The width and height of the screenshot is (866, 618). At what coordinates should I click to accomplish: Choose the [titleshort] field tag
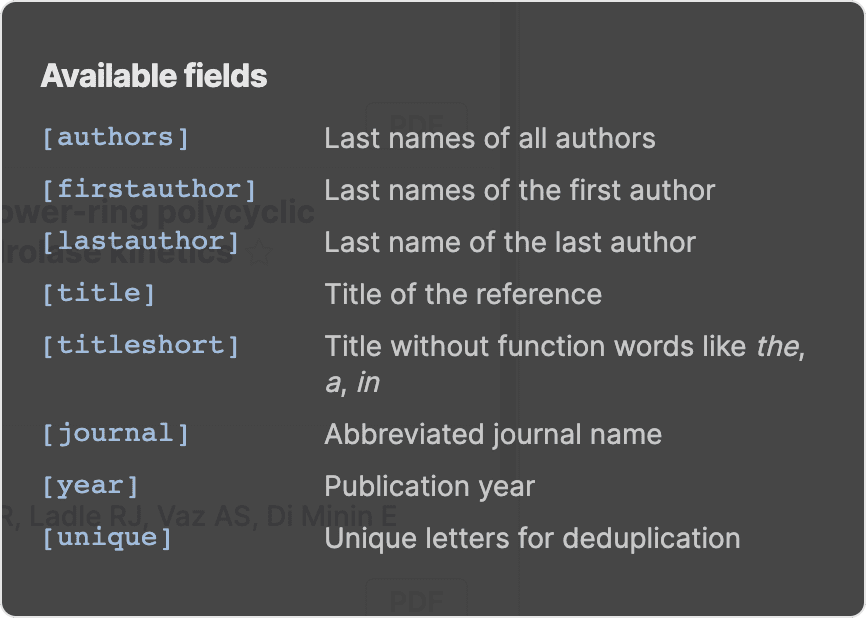140,345
